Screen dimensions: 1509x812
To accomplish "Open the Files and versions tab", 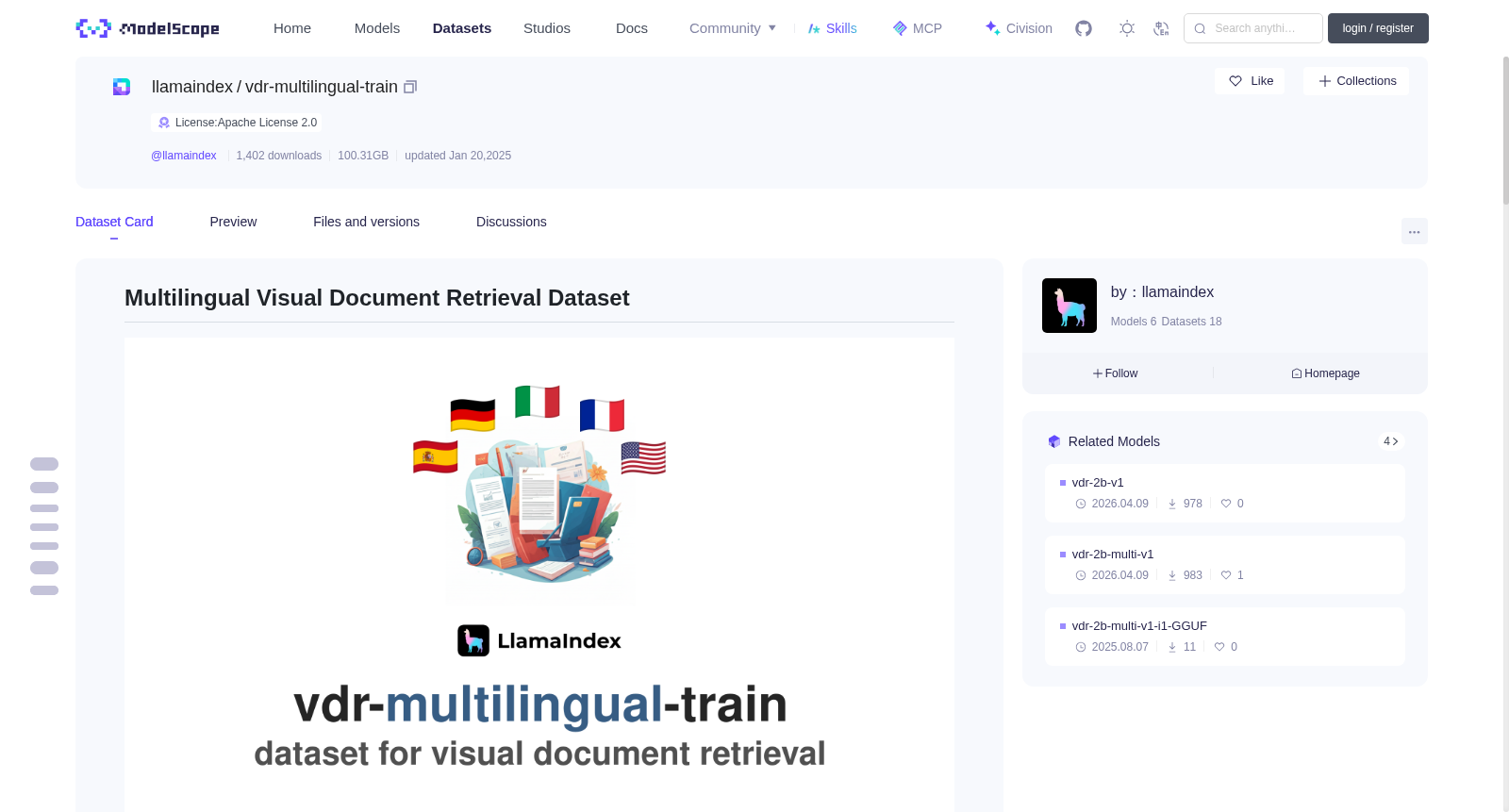I will 366,222.
